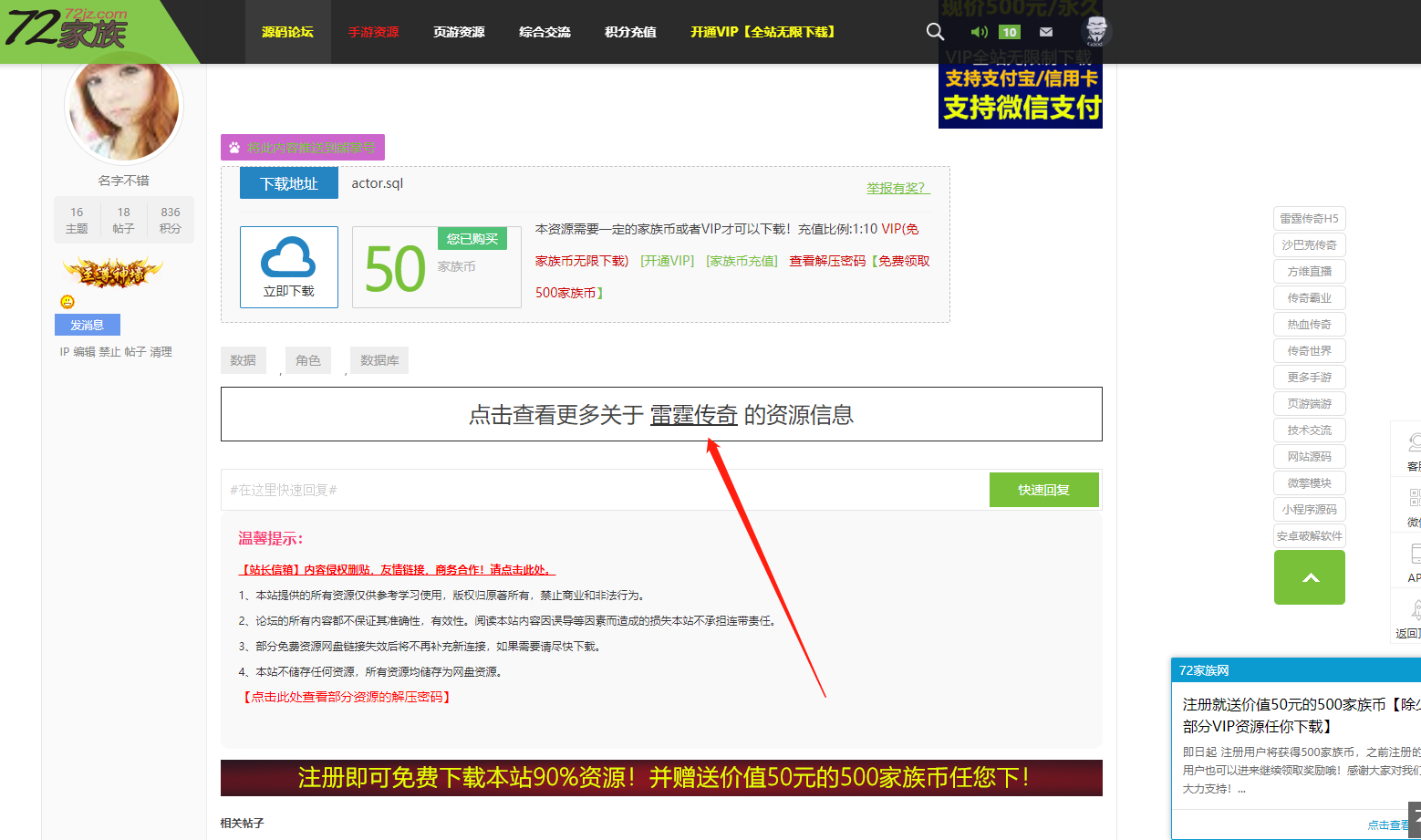
Task: Click the cloud 立即下载 download icon
Action: click(288, 266)
